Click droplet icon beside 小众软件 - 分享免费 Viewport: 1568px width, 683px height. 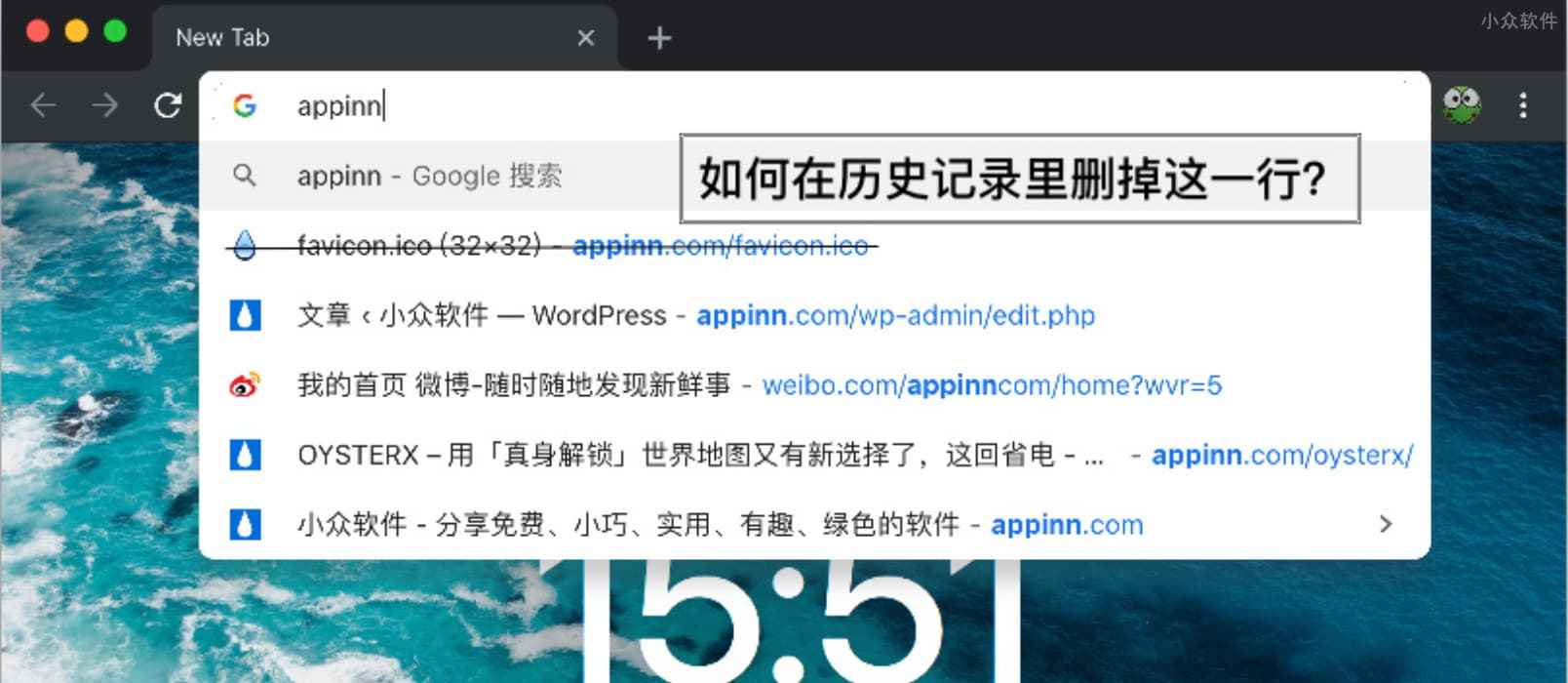[x=245, y=525]
